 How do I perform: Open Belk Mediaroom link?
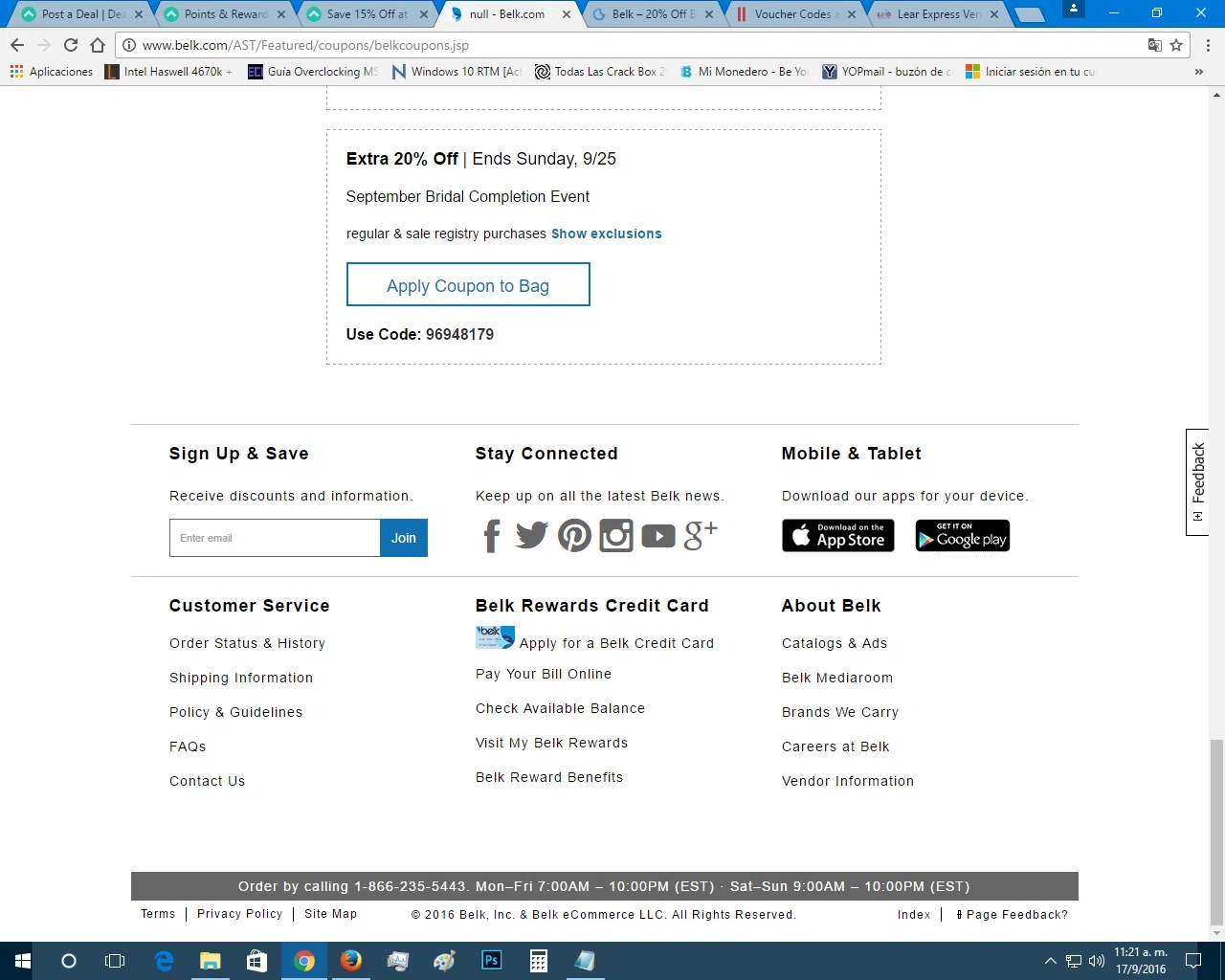click(x=837, y=678)
